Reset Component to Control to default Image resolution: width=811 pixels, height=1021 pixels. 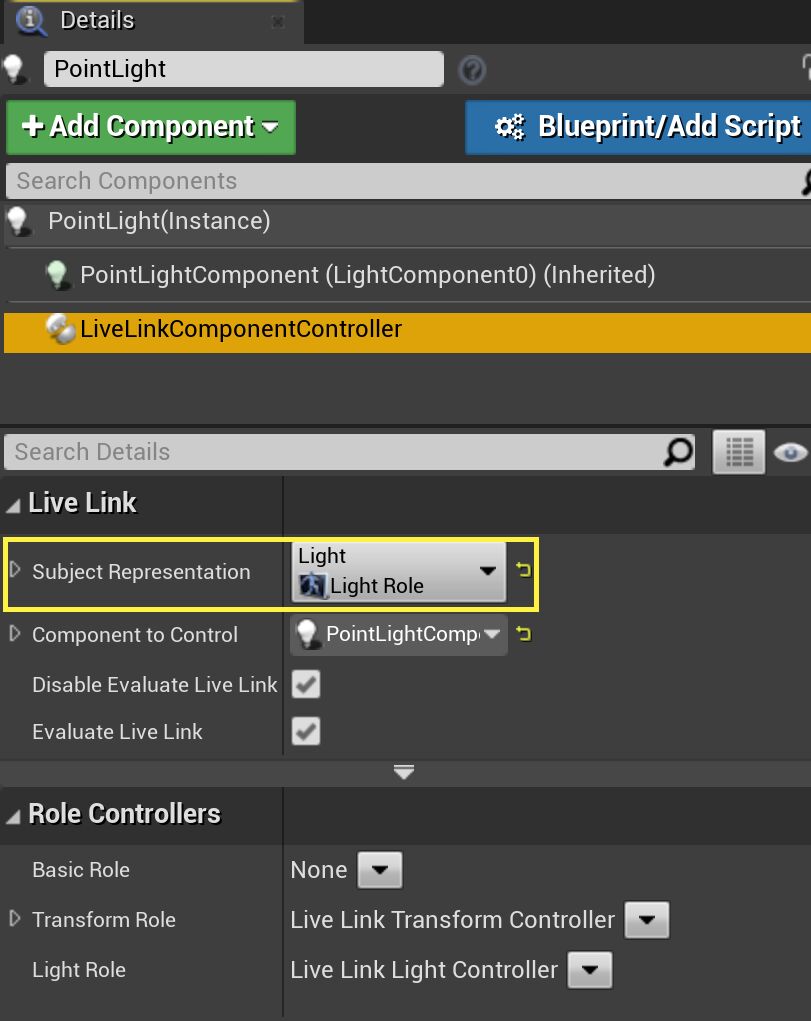pos(523,634)
